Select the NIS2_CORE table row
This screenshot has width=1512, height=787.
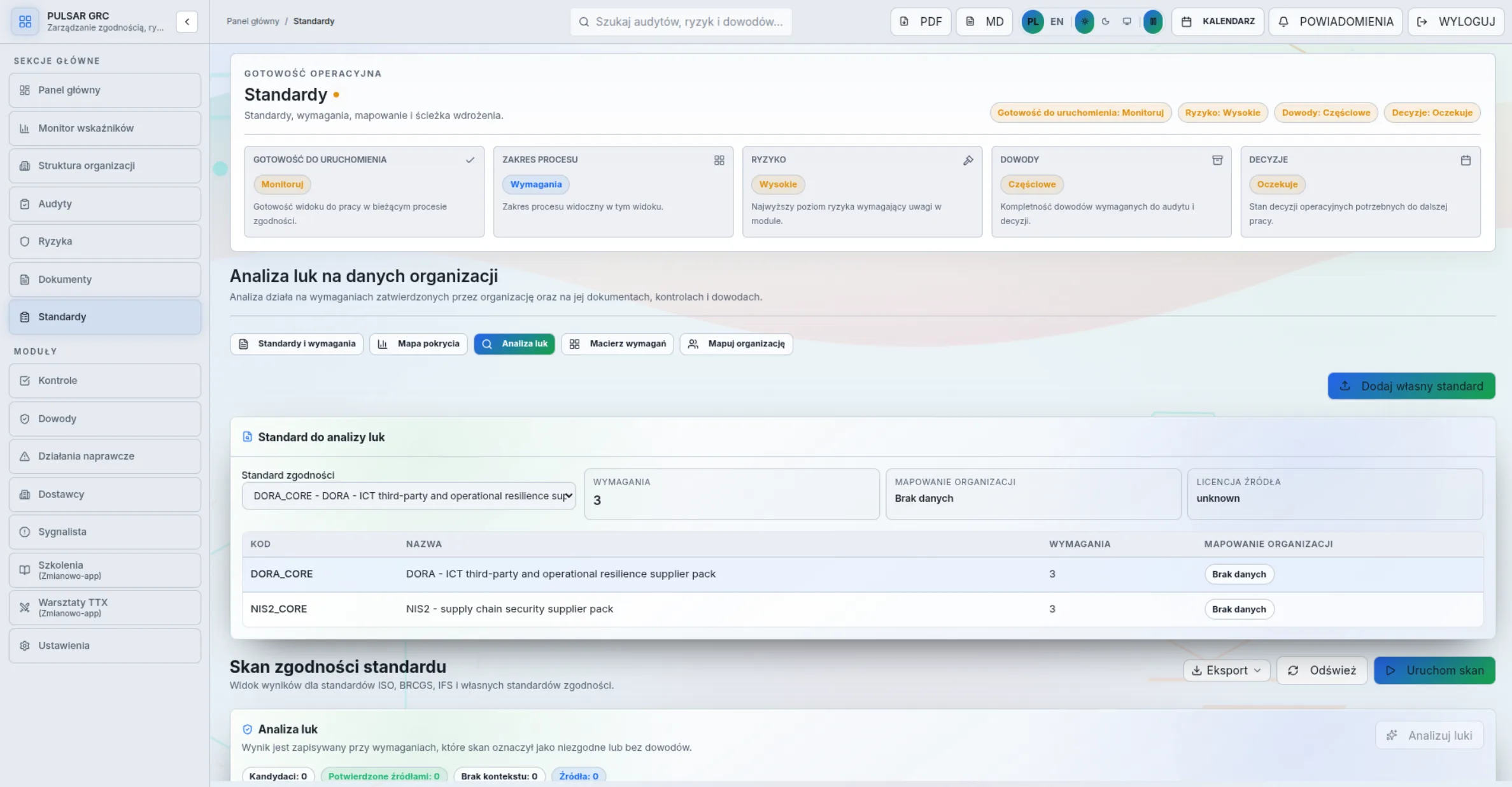863,609
